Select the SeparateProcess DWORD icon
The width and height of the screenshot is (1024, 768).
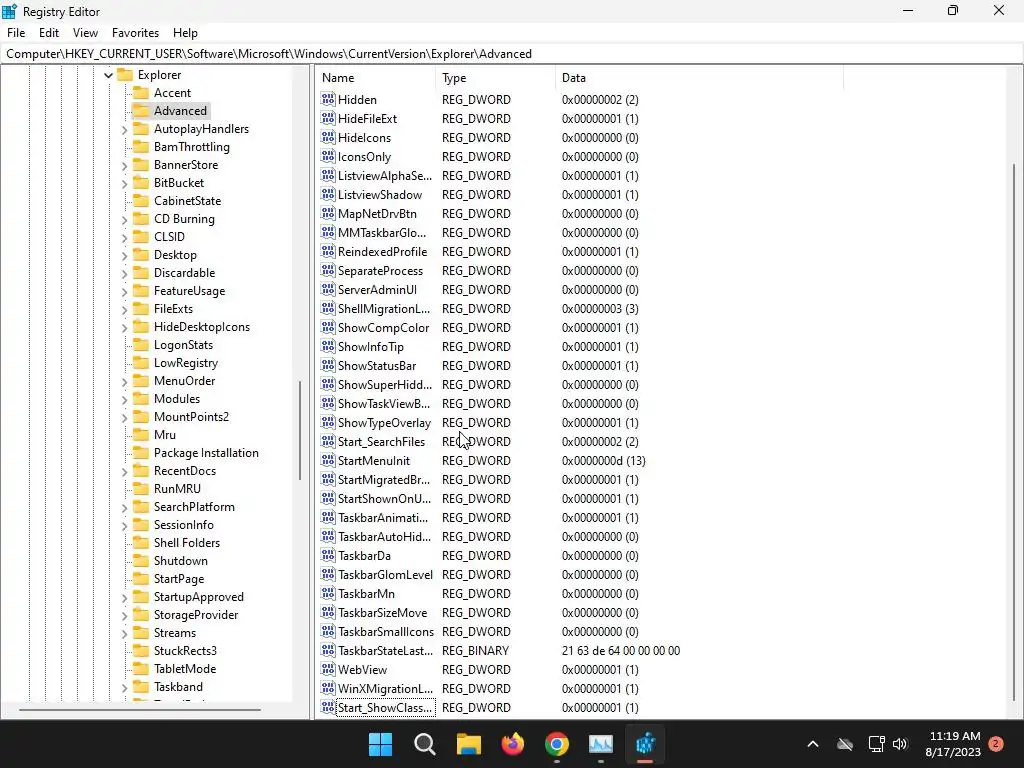click(328, 270)
